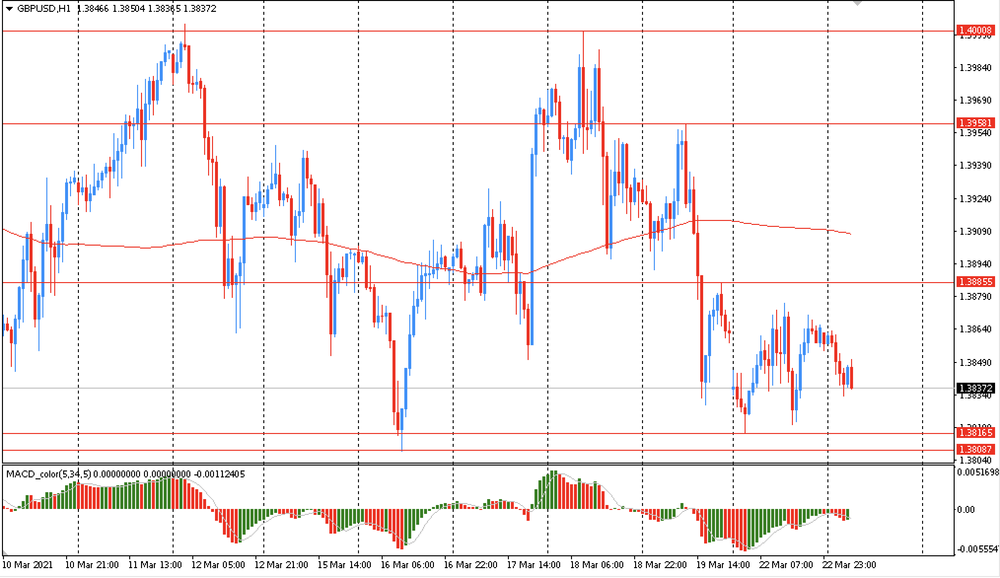Click the 1.38940 price scale value
The height and width of the screenshot is (578, 1000).
pyautogui.click(x=976, y=263)
